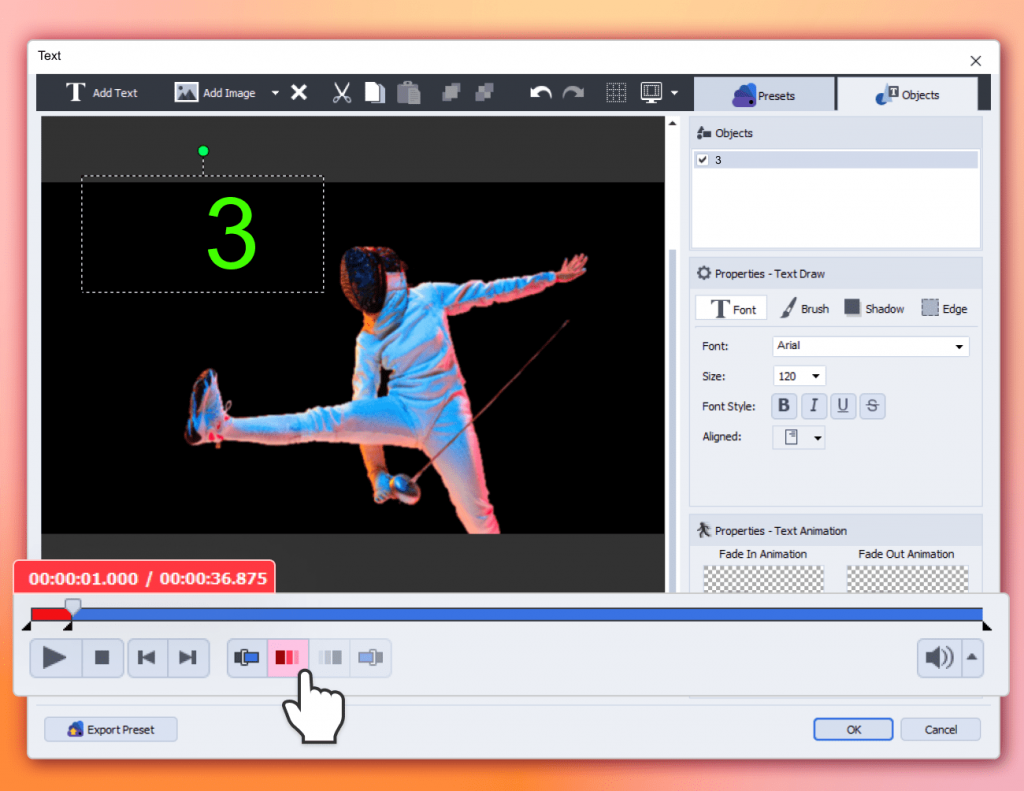
Task: Toggle Italic font style
Action: click(814, 406)
